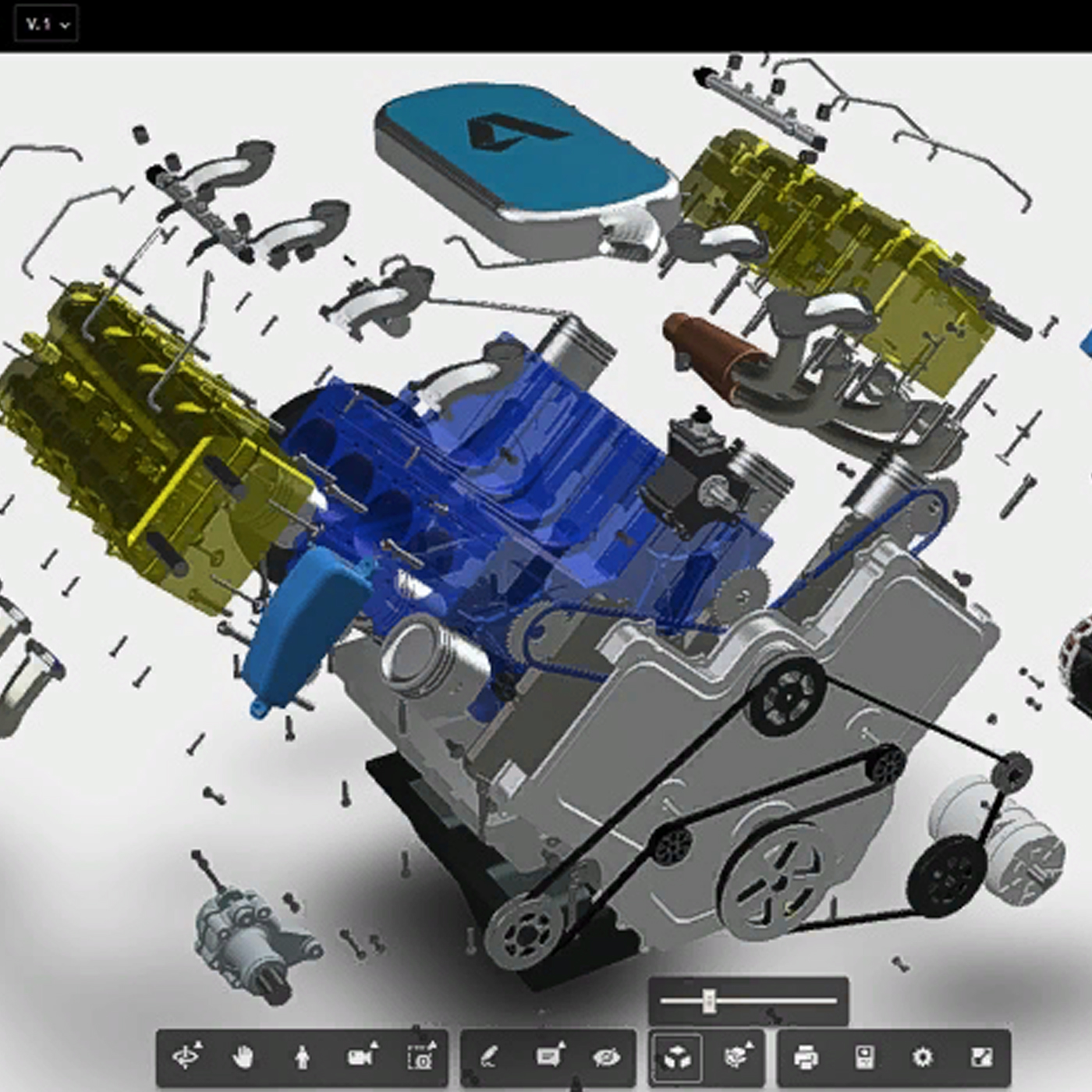
Task: Select the markup pencil tool
Action: 489,1055
